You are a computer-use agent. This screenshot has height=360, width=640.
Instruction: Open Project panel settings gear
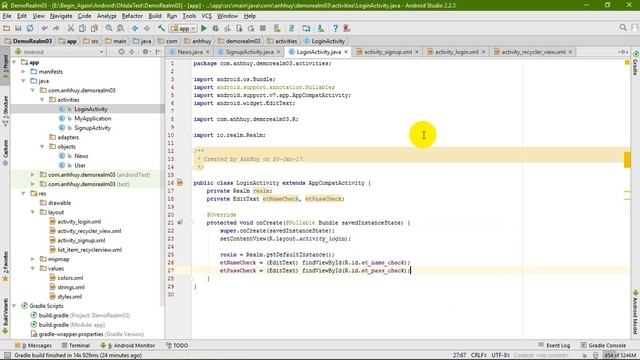click(146, 52)
